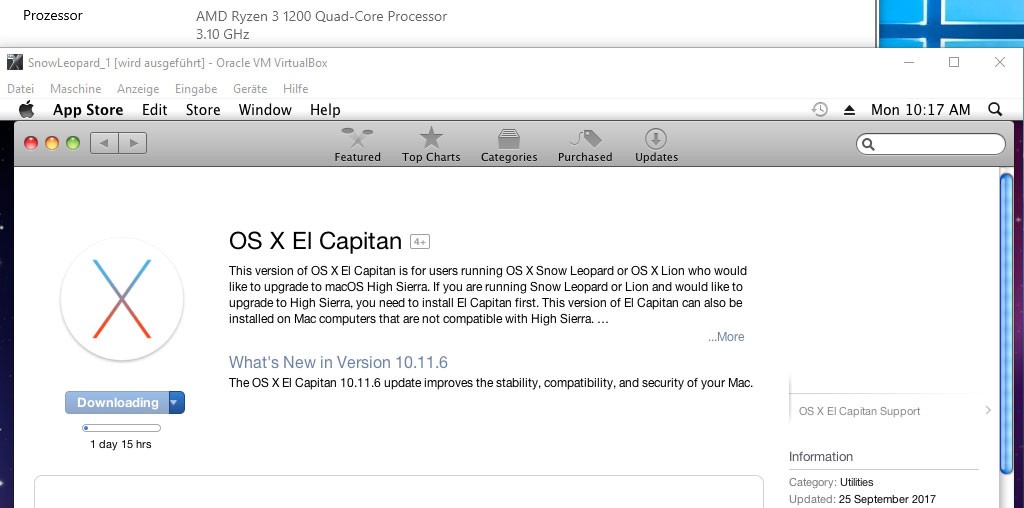Viewport: 1024px width, 508px height.
Task: Minimize the VirtualBox window
Action: [910, 63]
